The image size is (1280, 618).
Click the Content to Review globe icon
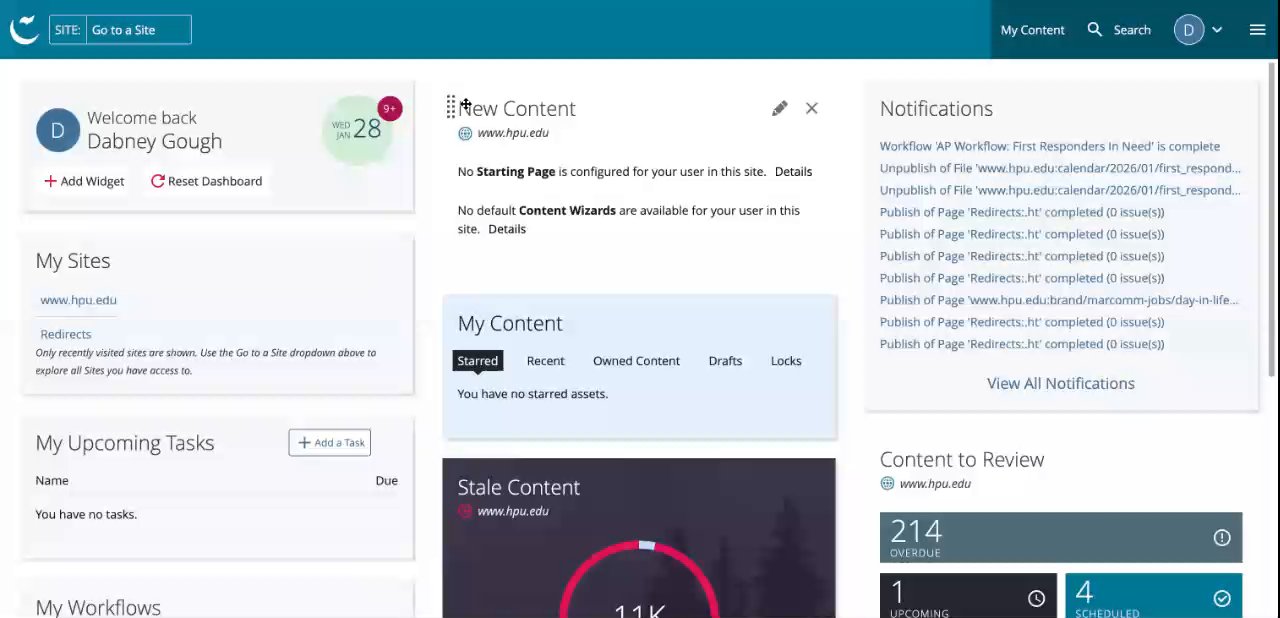887,484
